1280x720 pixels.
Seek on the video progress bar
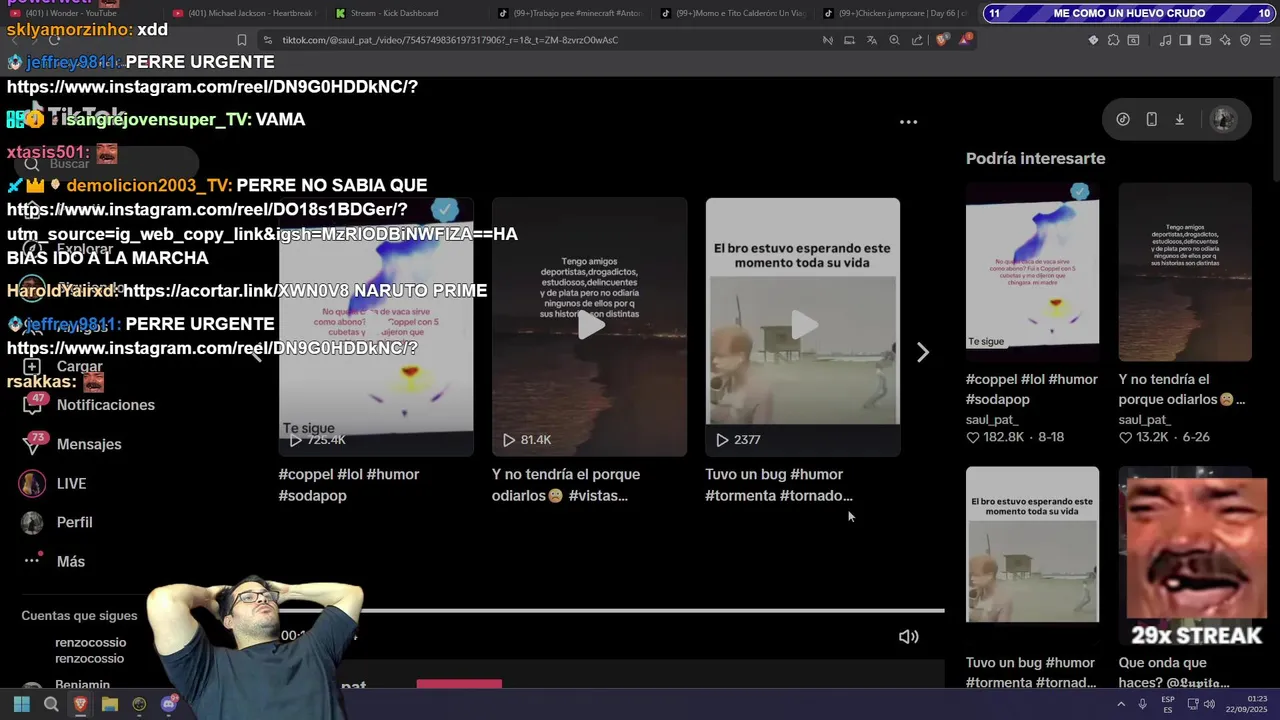pos(610,610)
